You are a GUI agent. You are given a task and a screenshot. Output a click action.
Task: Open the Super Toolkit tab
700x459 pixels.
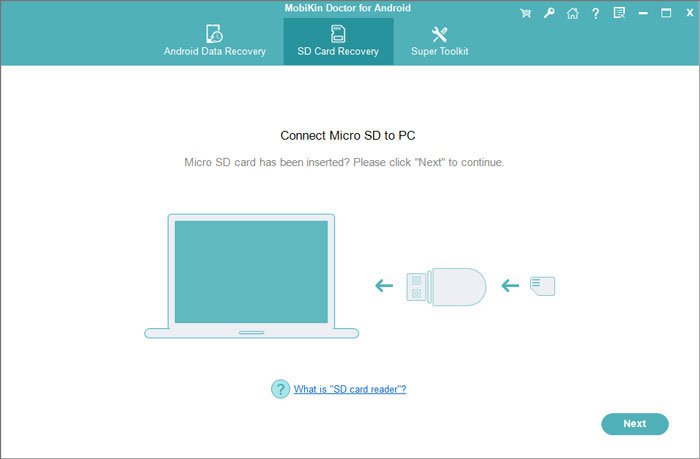tap(440, 40)
